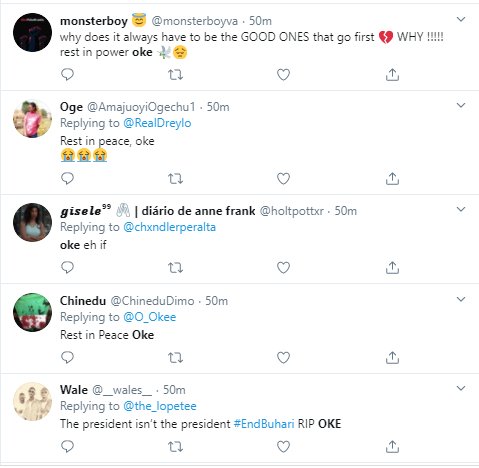This screenshot has height=468, width=479.
Task: Share Oge's tweet via share icon
Action: [x=392, y=179]
